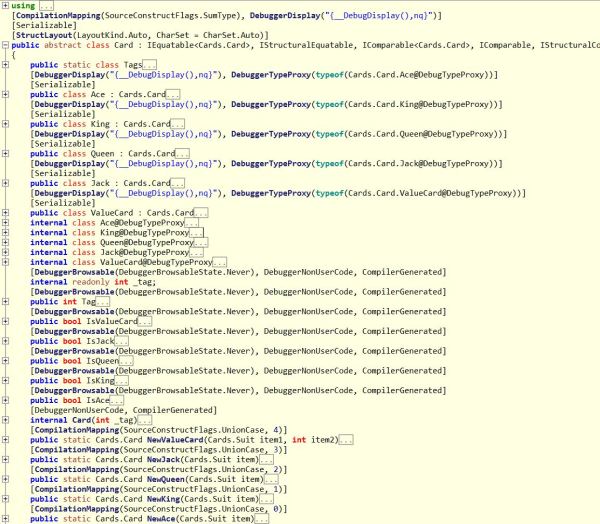Click the ellipsis box after 'public bool IsAce'

(x=117, y=401)
